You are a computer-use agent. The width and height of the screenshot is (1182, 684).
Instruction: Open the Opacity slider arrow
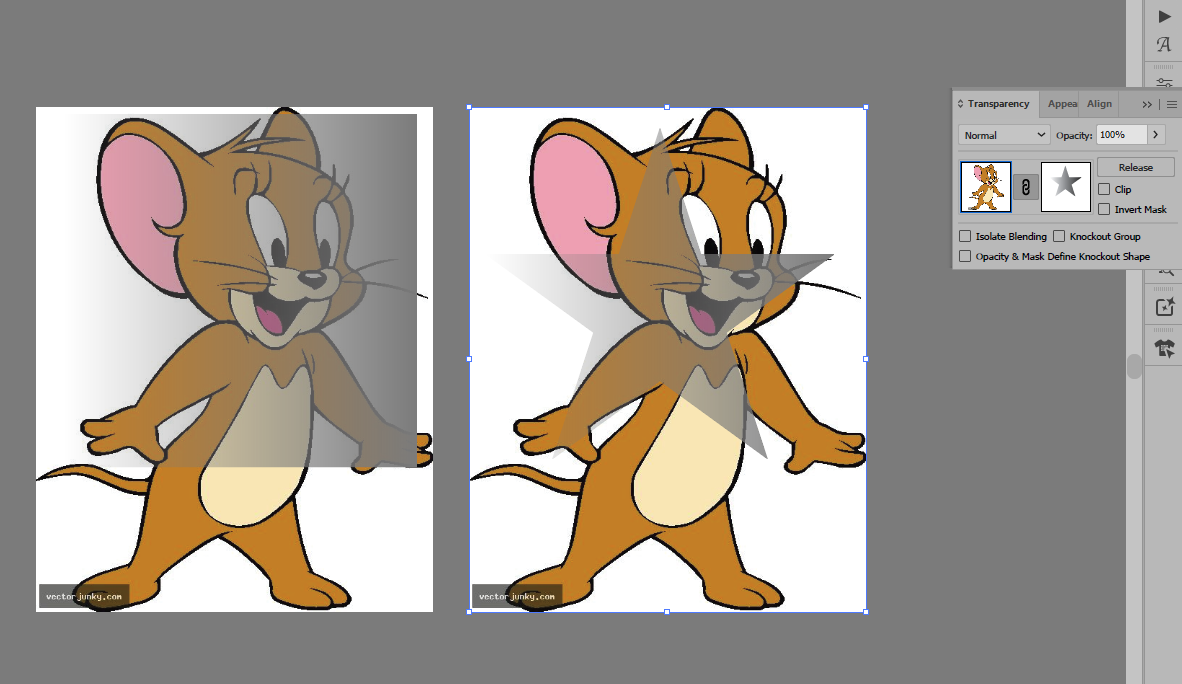click(x=1156, y=134)
